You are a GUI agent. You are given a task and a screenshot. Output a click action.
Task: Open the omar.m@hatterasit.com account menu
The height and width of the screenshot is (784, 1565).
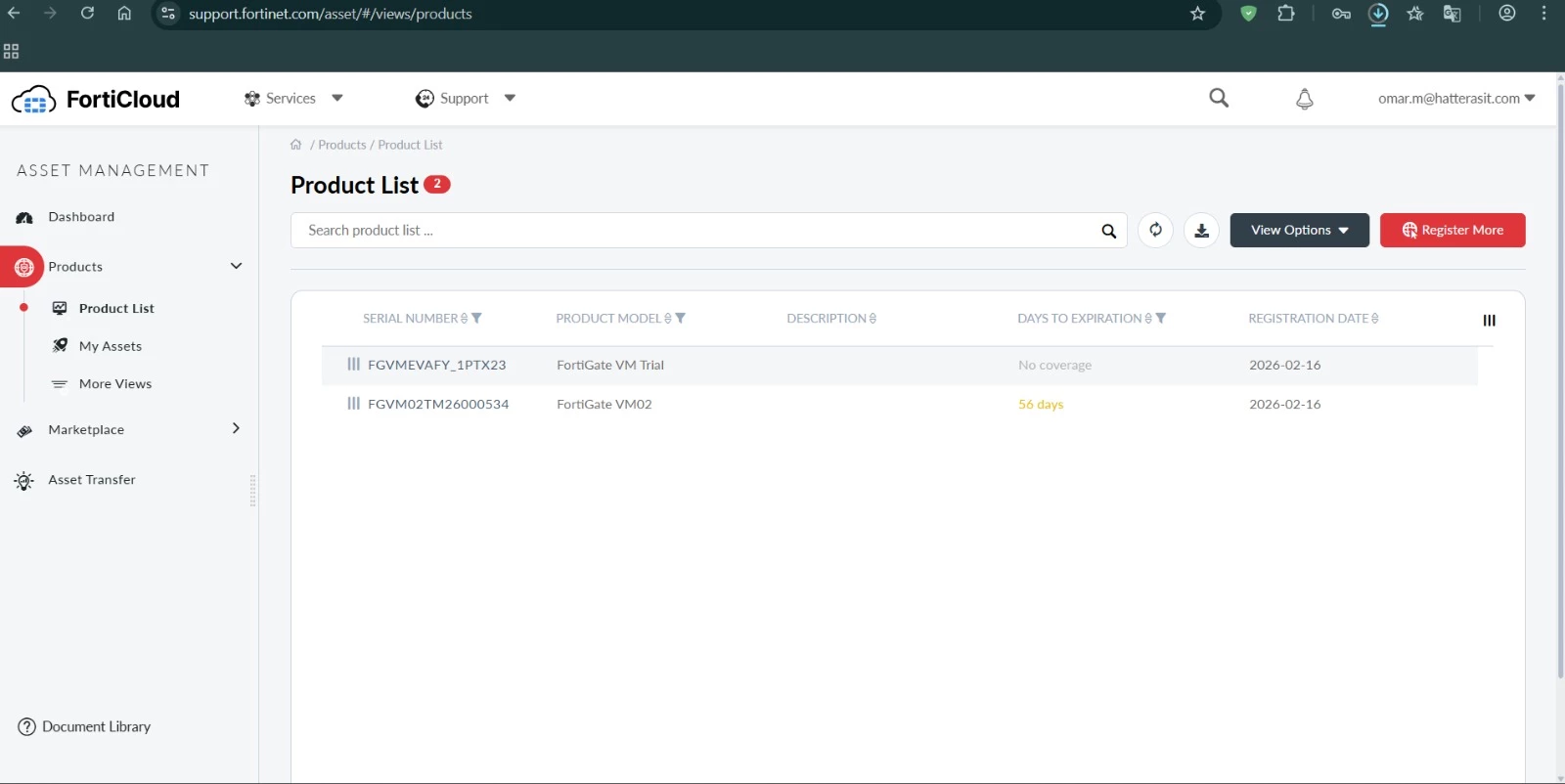coord(1456,99)
